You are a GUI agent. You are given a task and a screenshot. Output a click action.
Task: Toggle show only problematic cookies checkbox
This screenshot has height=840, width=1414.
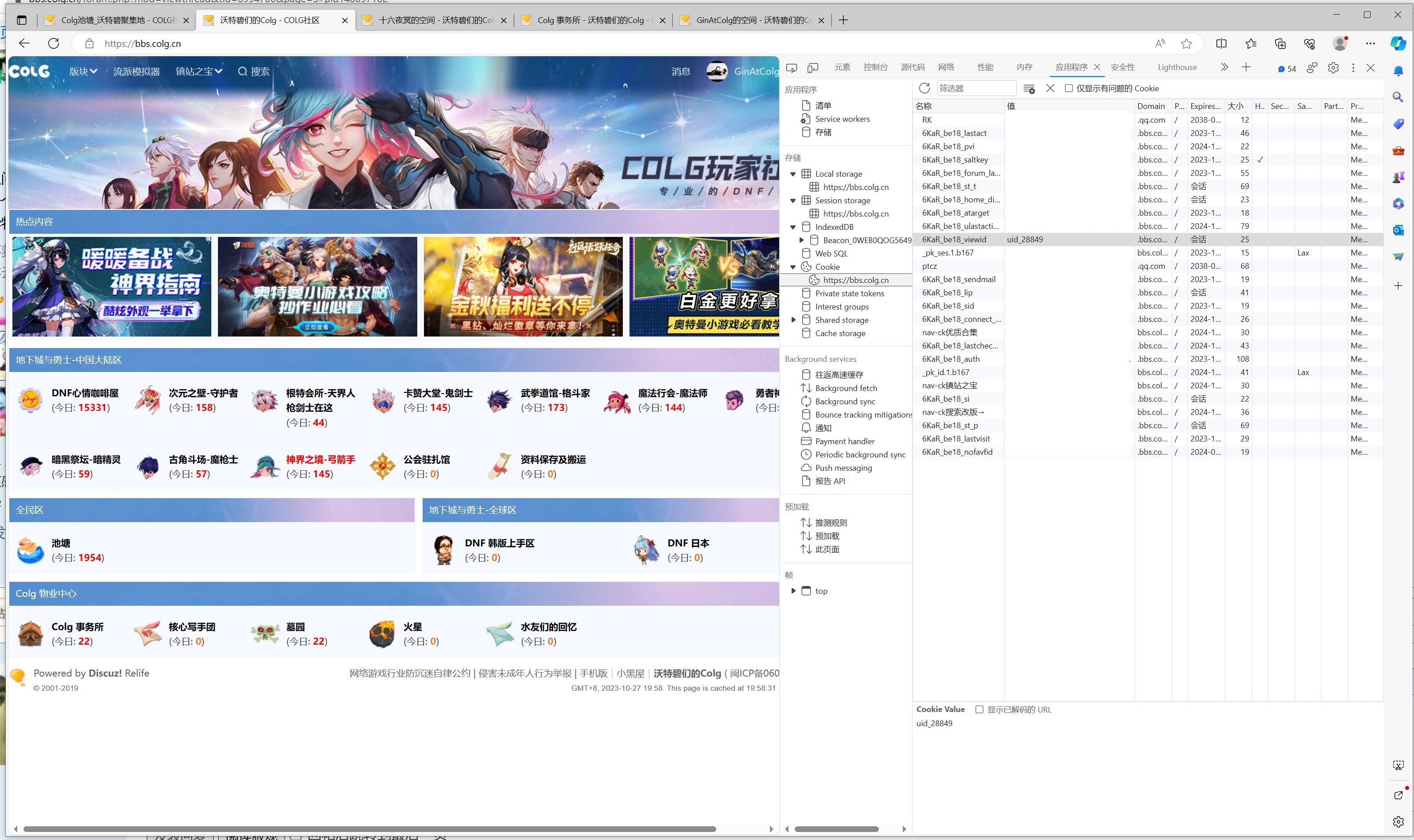click(1068, 88)
